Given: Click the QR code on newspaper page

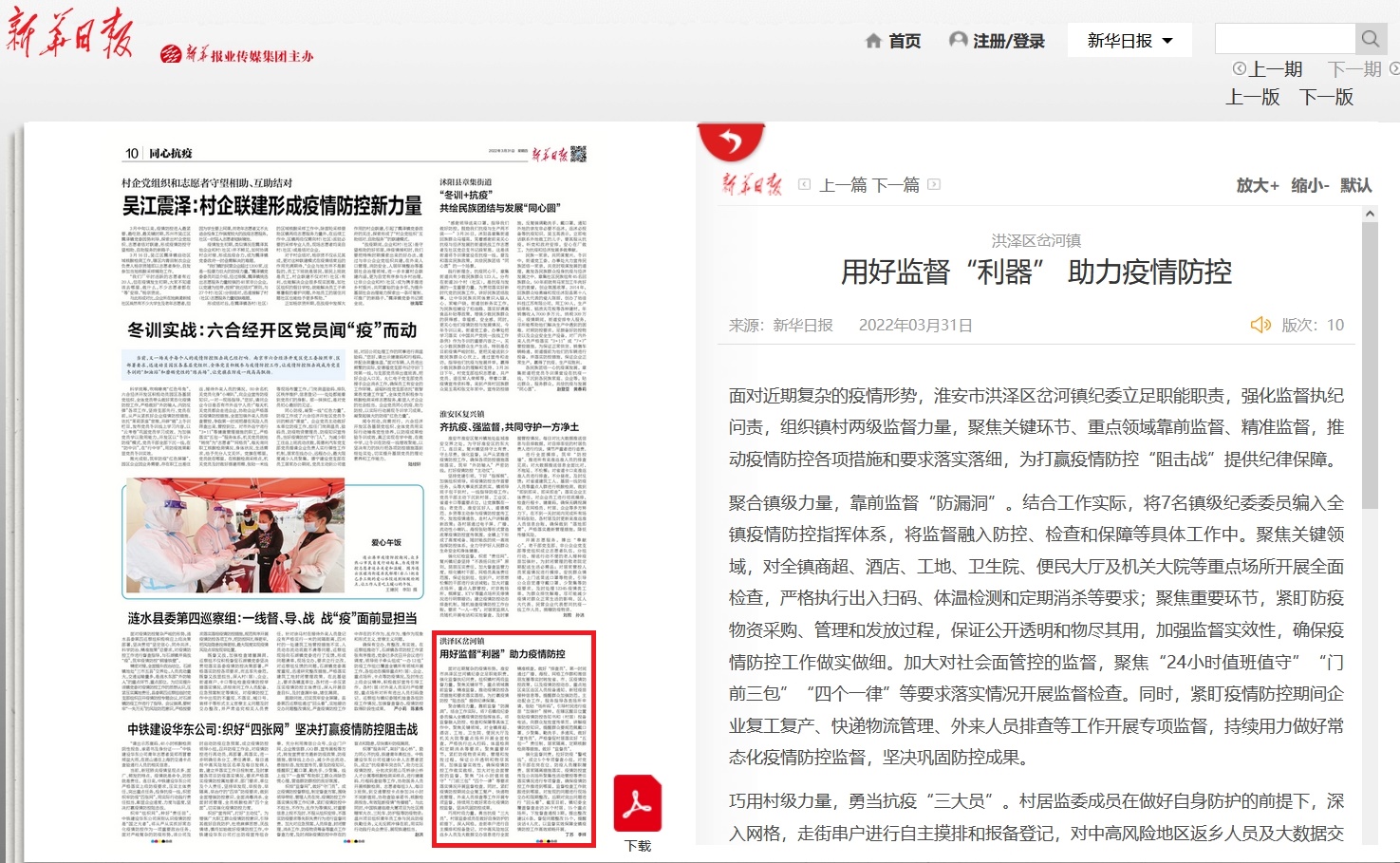Looking at the screenshot, I should [x=578, y=154].
